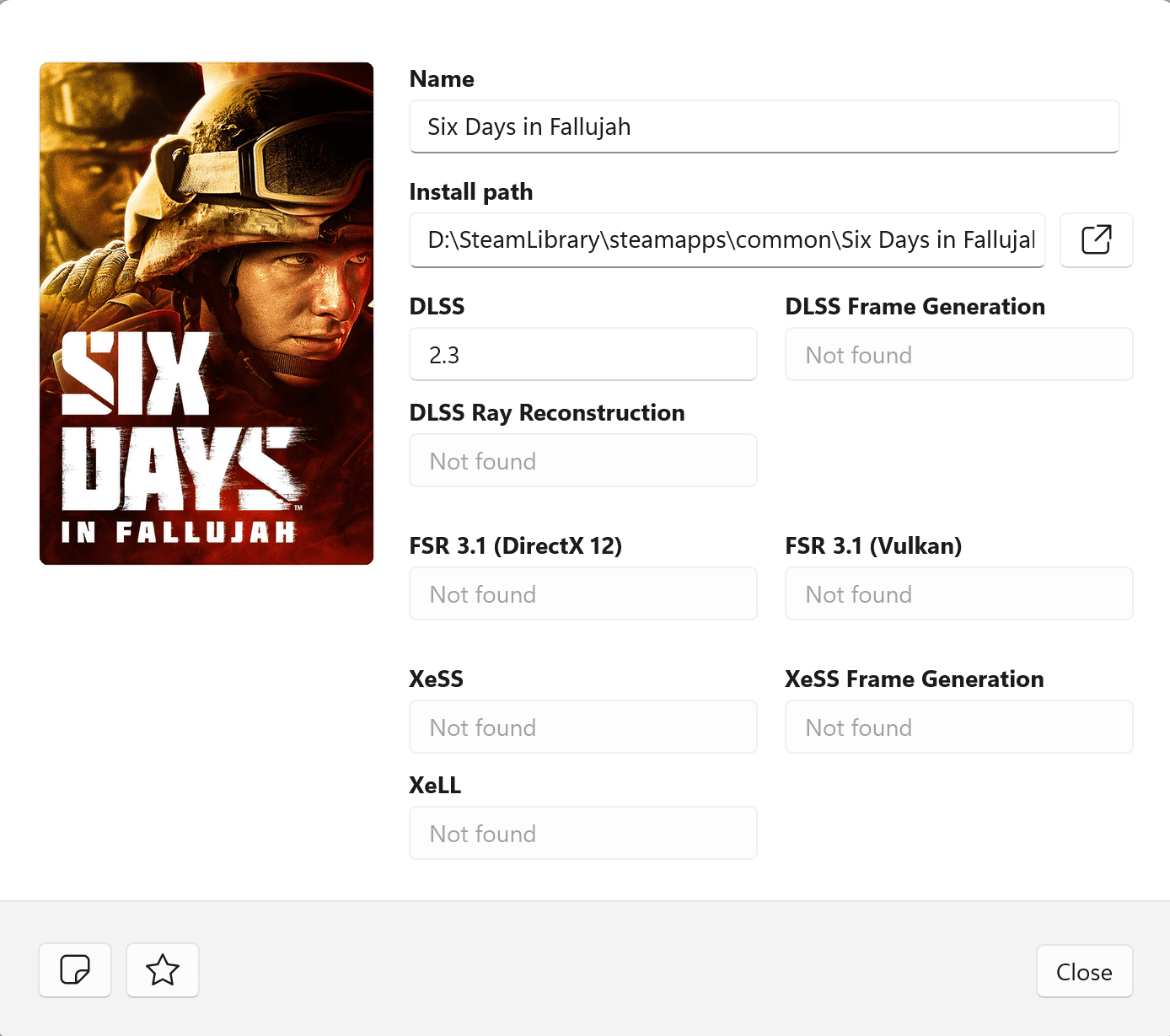Click the XeSS version field
Screen dimensions: 1170x1036
(582, 727)
